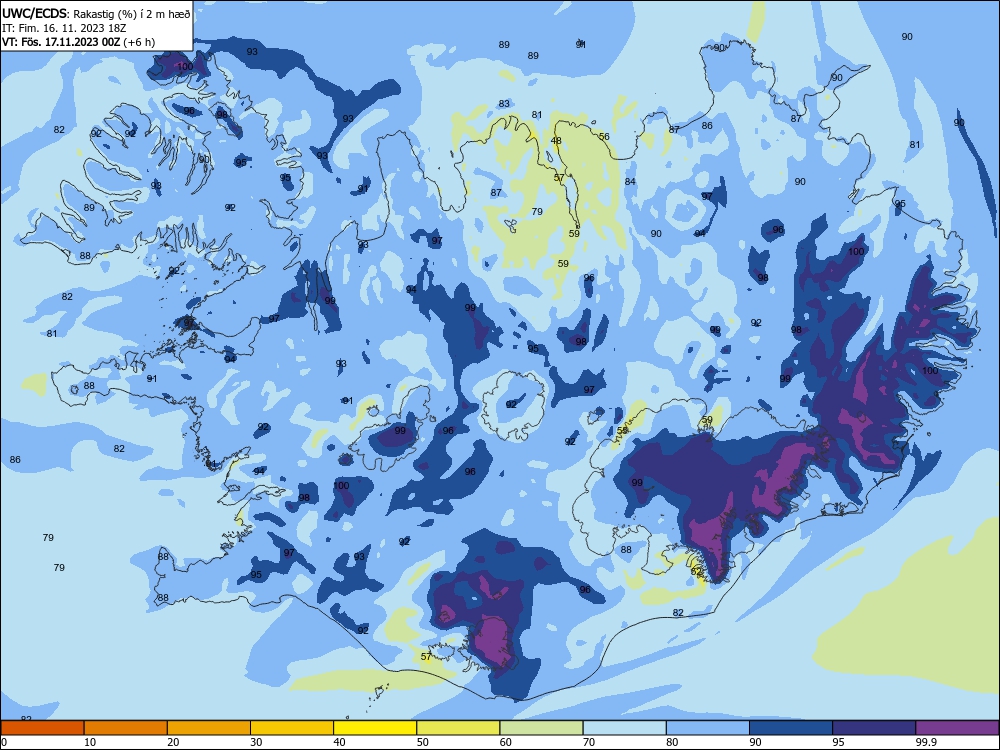Screen dimensions: 1000x750
Task: Click the indigo 95–99.9 legend swatch
Action: 874,728
